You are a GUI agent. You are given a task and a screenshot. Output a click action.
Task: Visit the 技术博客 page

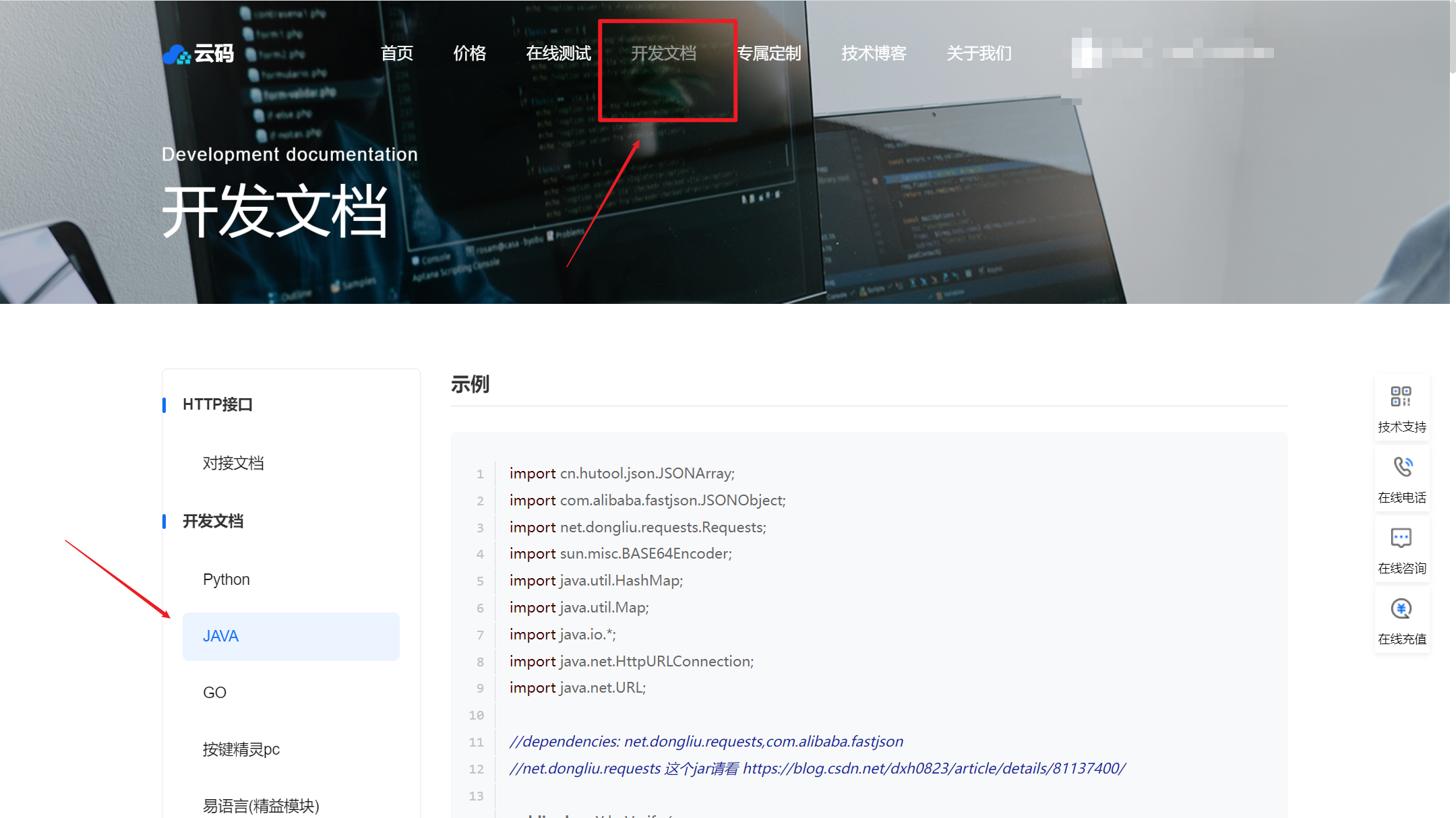coord(874,53)
